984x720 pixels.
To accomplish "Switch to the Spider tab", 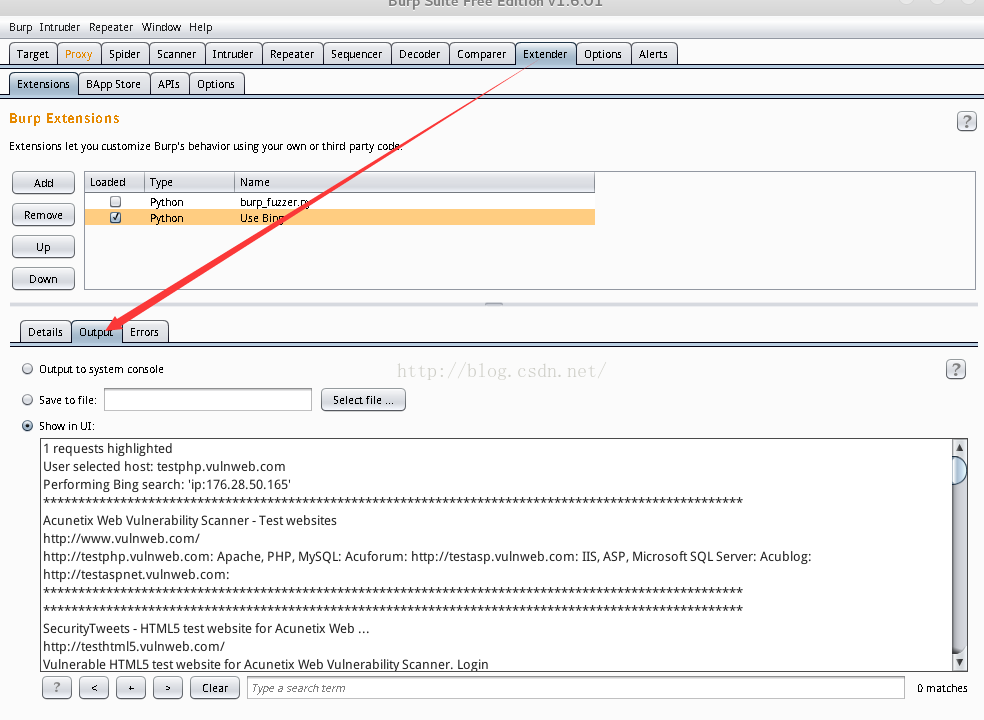I will point(125,54).
